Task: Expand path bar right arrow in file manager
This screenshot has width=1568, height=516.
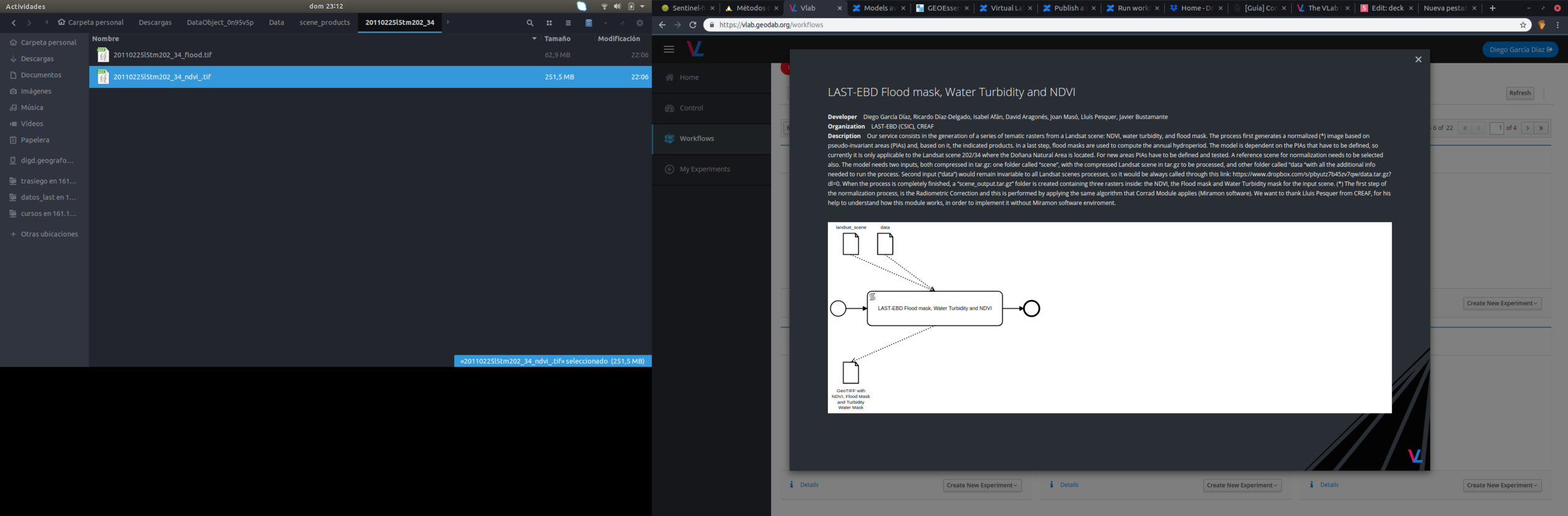Action: point(448,23)
